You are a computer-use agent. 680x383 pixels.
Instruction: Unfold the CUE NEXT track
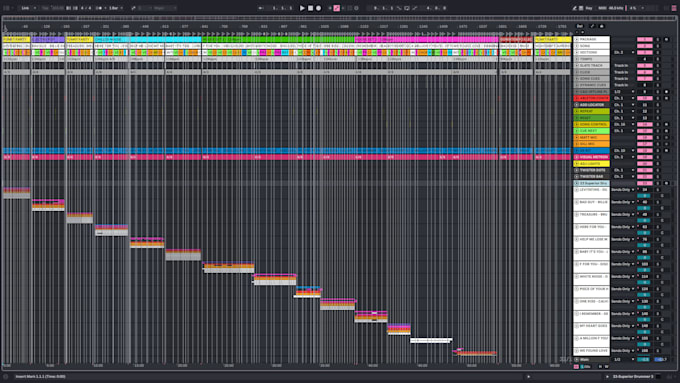[577, 131]
